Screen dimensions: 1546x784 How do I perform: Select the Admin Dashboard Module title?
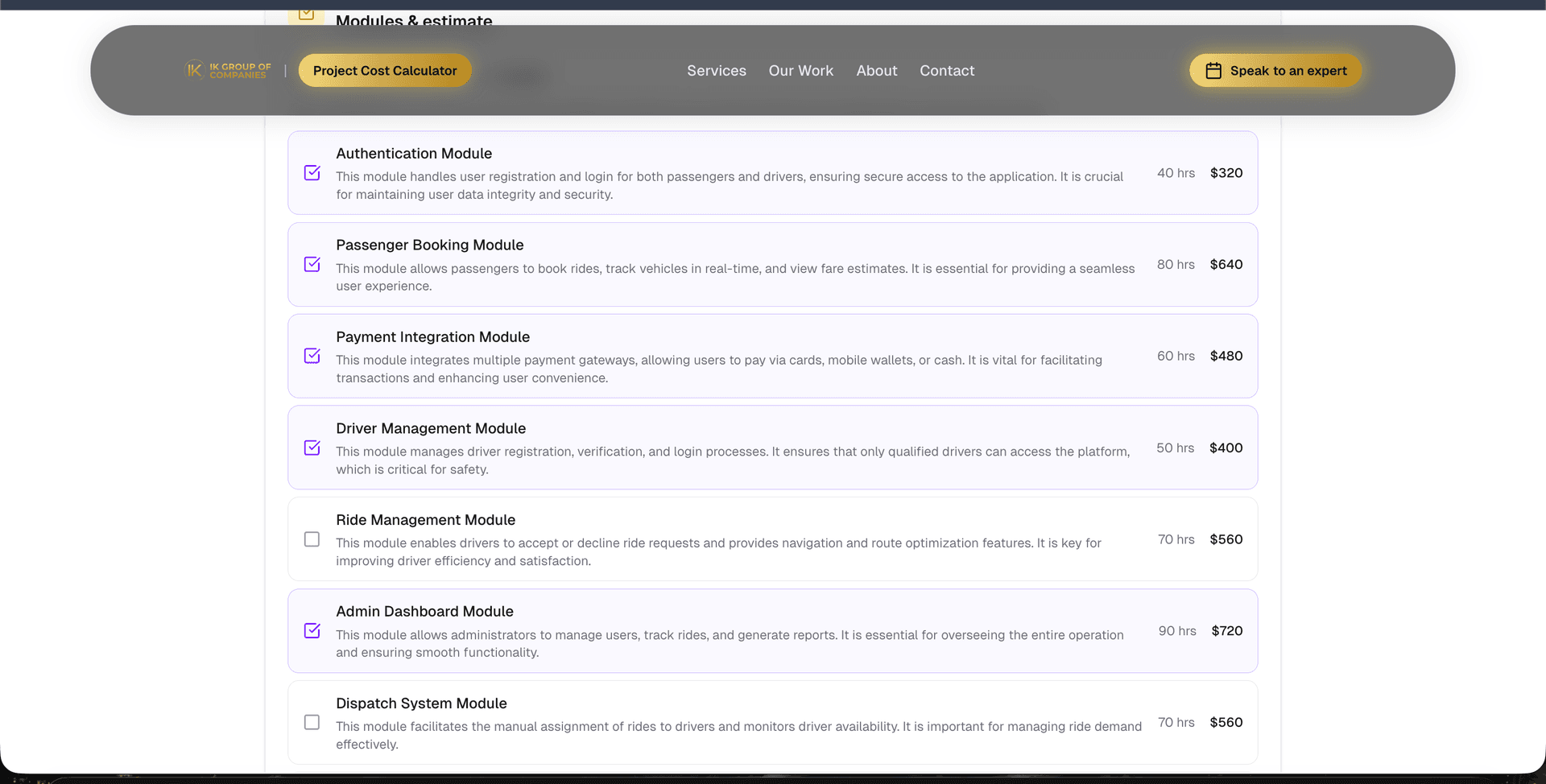[x=425, y=612]
